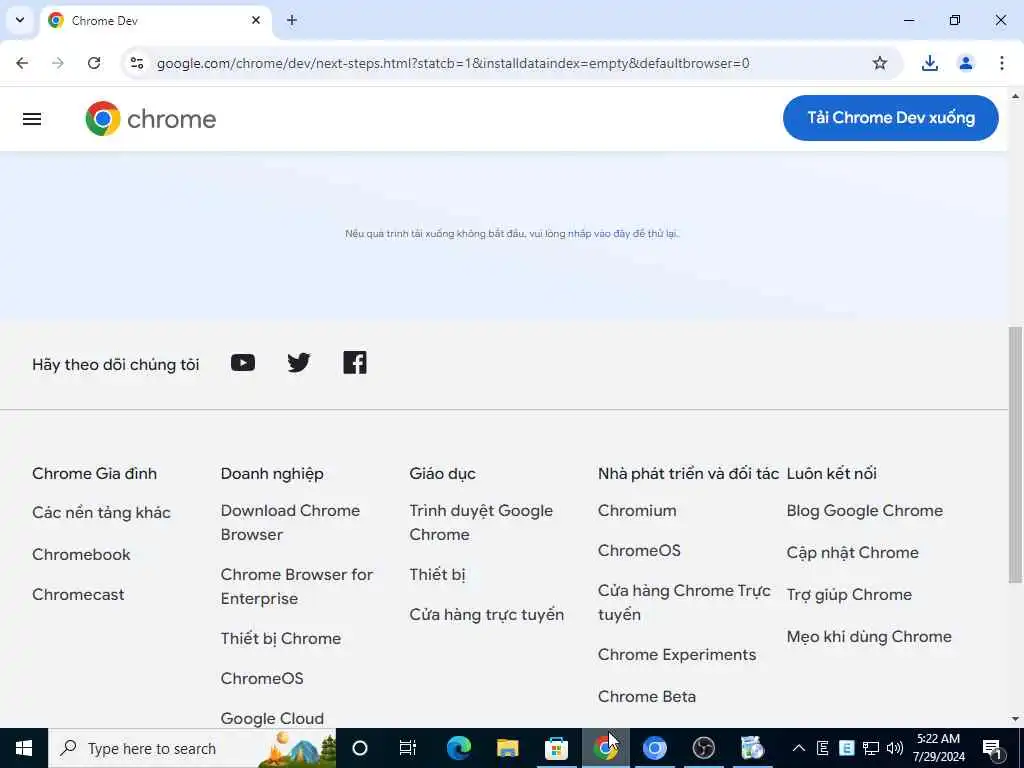Click the browser forward arrow
This screenshot has width=1024, height=768.
tap(58, 63)
